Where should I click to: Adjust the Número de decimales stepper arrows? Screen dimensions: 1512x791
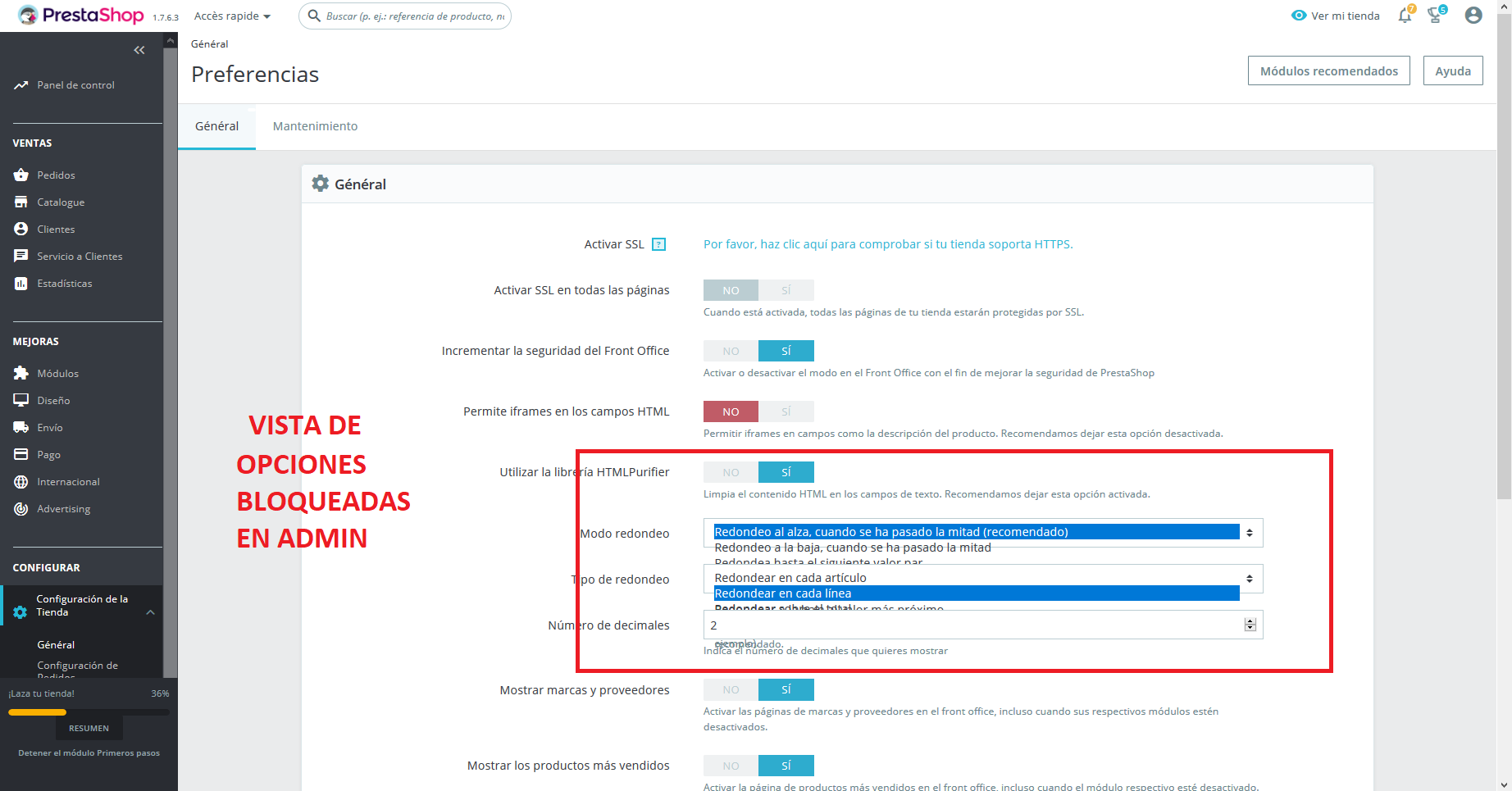click(1250, 625)
